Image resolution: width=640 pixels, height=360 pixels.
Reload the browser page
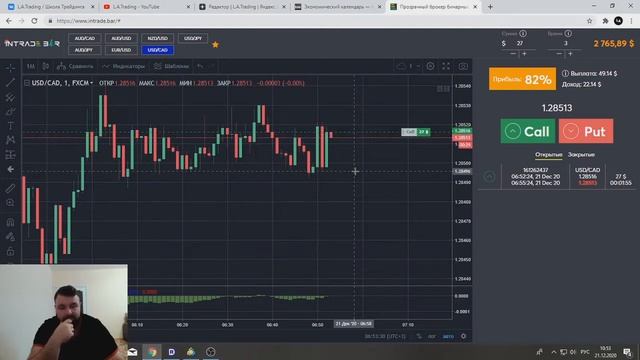pyautogui.click(x=34, y=21)
